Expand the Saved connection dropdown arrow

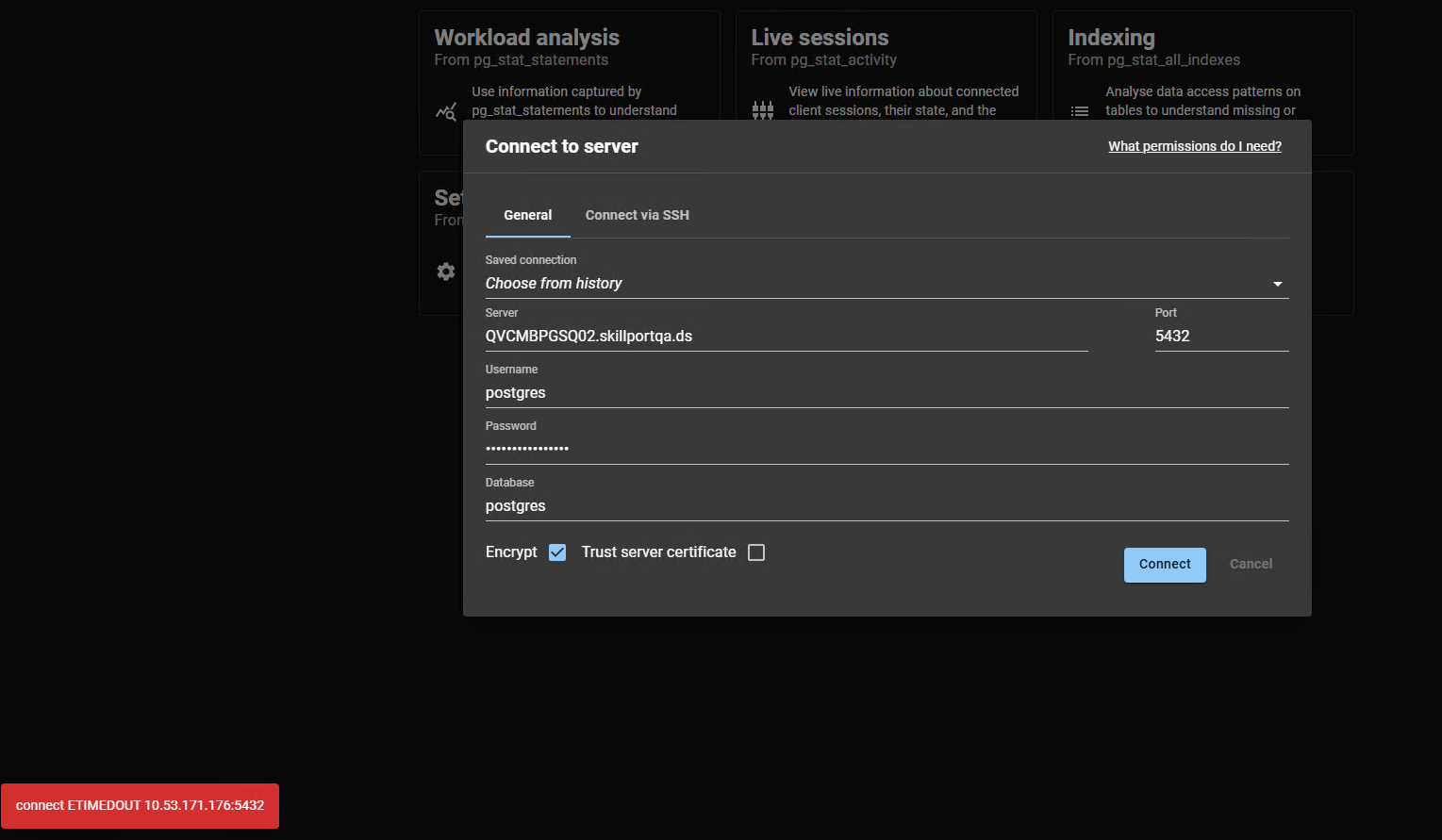pos(1277,284)
